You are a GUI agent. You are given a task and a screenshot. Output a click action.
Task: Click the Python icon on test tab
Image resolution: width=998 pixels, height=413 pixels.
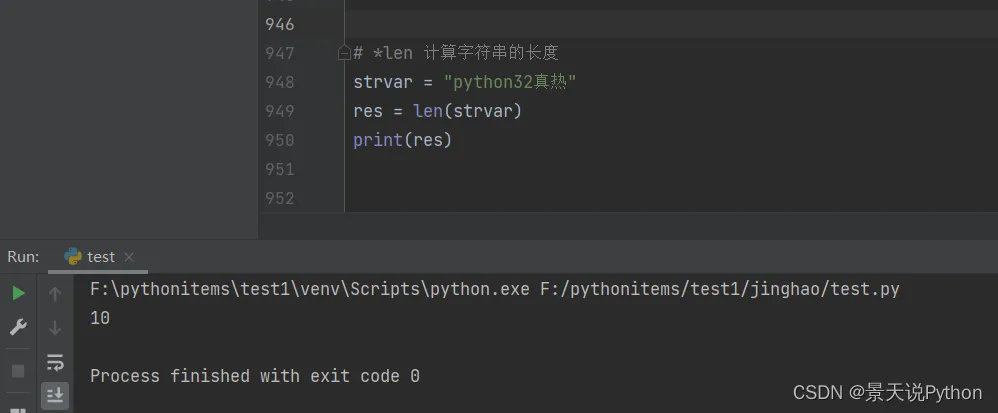pyautogui.click(x=73, y=257)
